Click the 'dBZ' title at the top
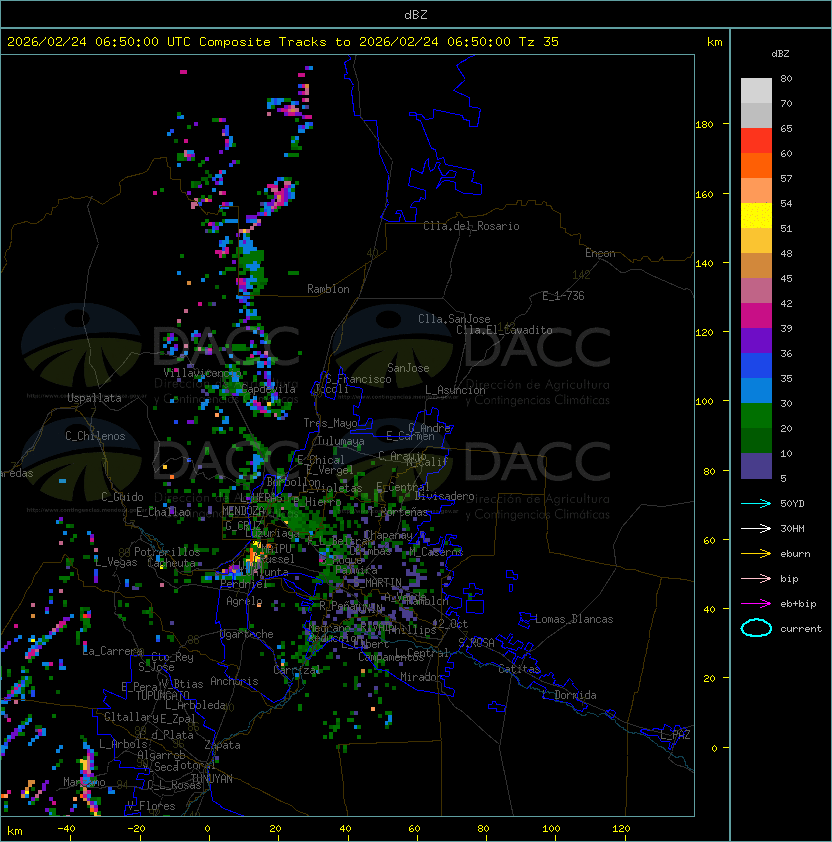Image resolution: width=832 pixels, height=842 pixels. pyautogui.click(x=416, y=15)
